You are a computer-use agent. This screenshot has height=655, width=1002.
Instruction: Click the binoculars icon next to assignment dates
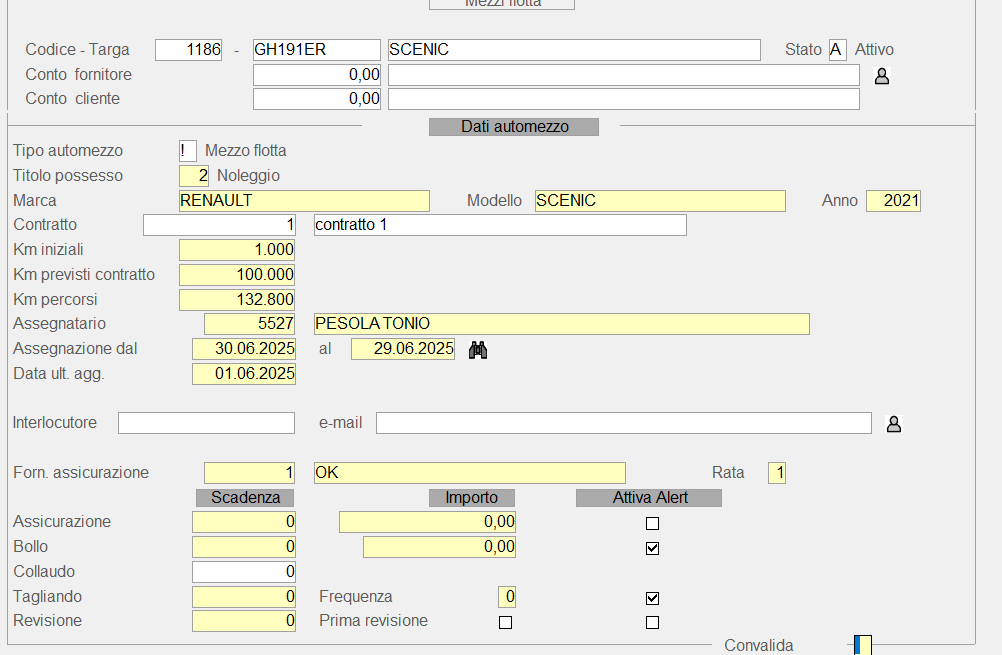478,350
